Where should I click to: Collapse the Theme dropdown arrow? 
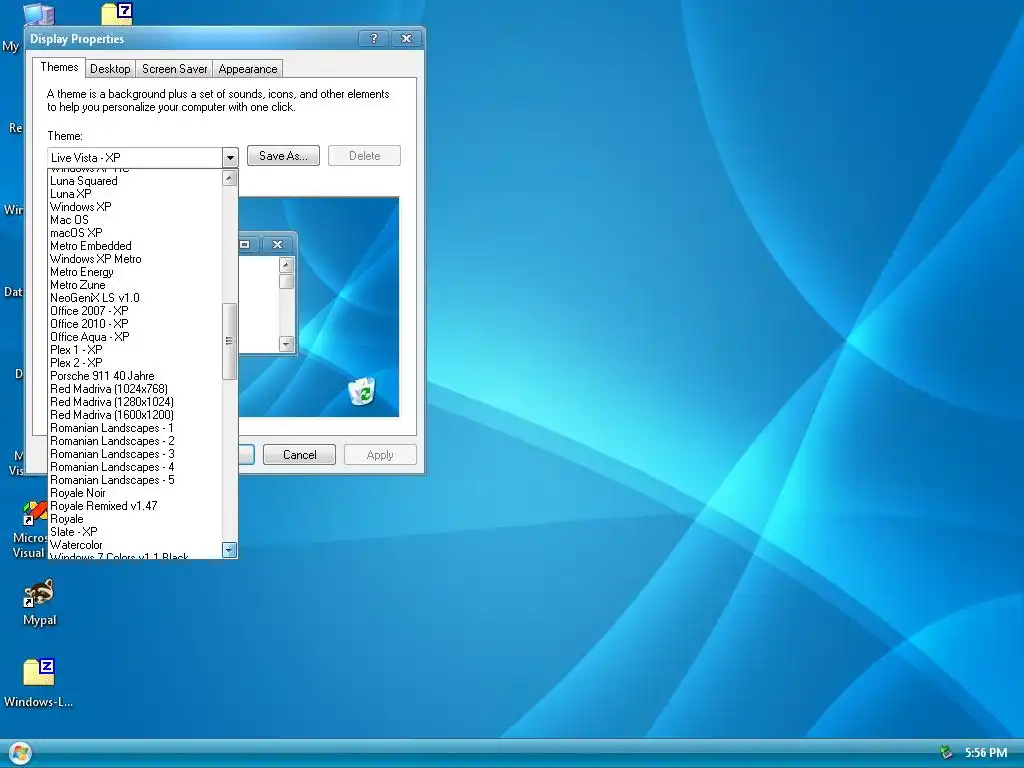pyautogui.click(x=230, y=157)
